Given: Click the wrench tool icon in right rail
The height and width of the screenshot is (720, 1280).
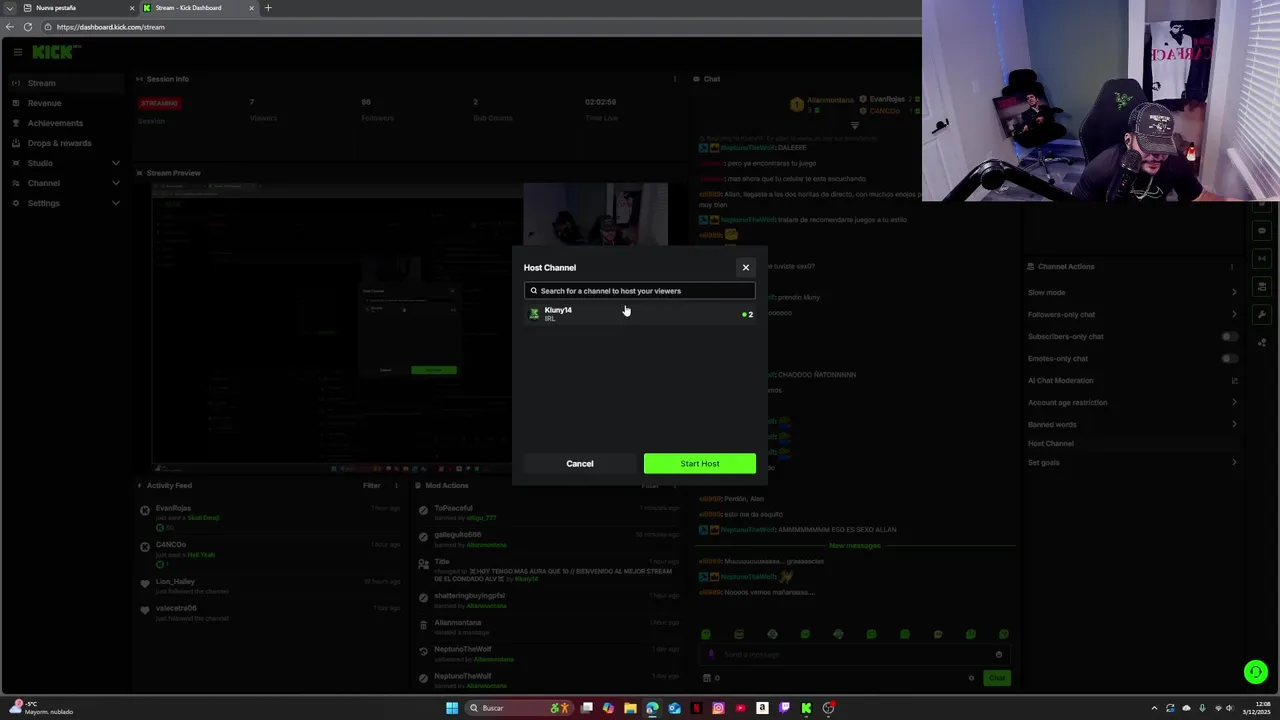Looking at the screenshot, I should pos(1262,314).
